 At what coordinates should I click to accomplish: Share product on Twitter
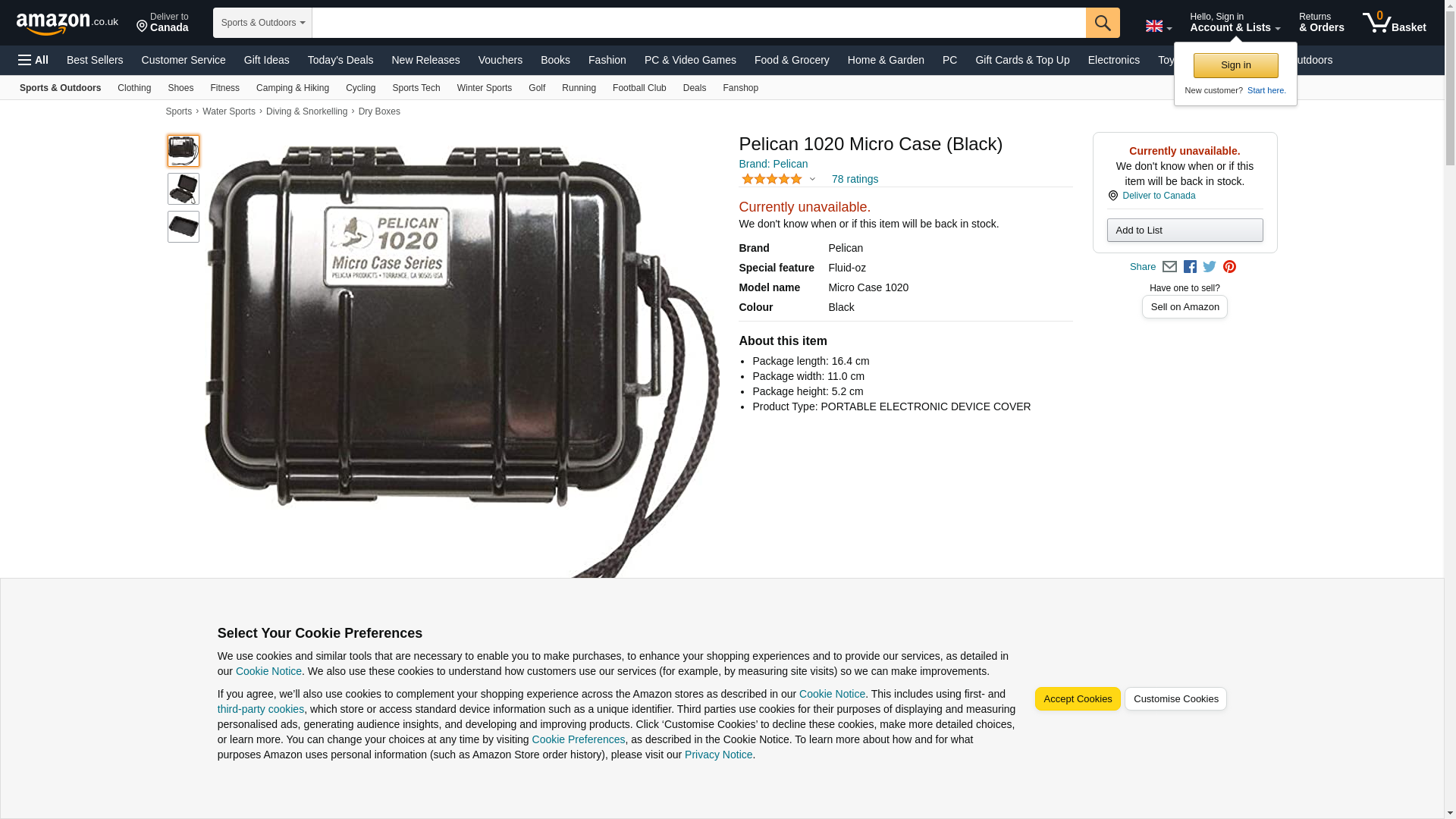(1210, 267)
